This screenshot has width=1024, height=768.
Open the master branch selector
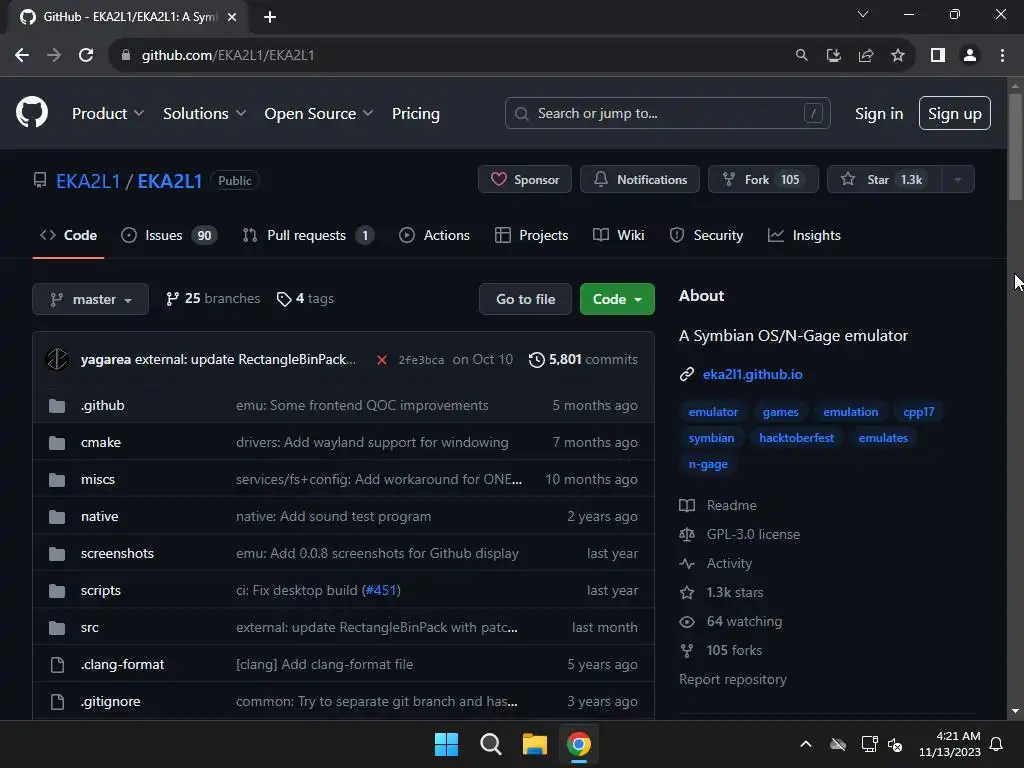click(91, 299)
